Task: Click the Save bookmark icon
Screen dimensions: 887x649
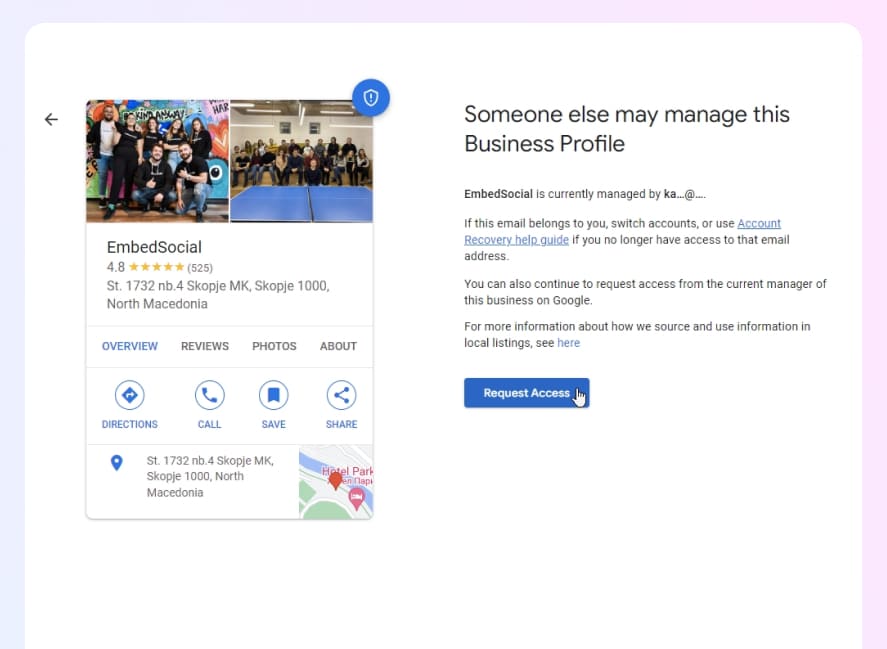Action: pyautogui.click(x=273, y=395)
